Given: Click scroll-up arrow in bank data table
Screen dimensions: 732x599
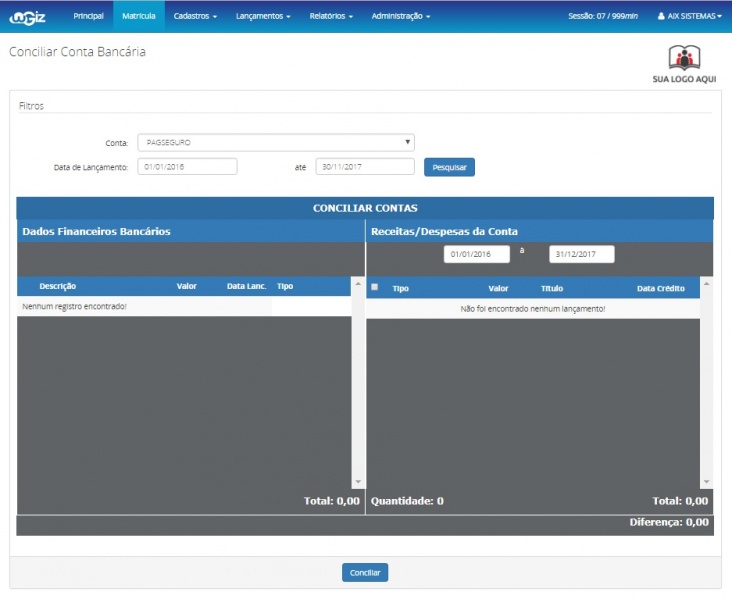Looking at the screenshot, I should click(358, 285).
